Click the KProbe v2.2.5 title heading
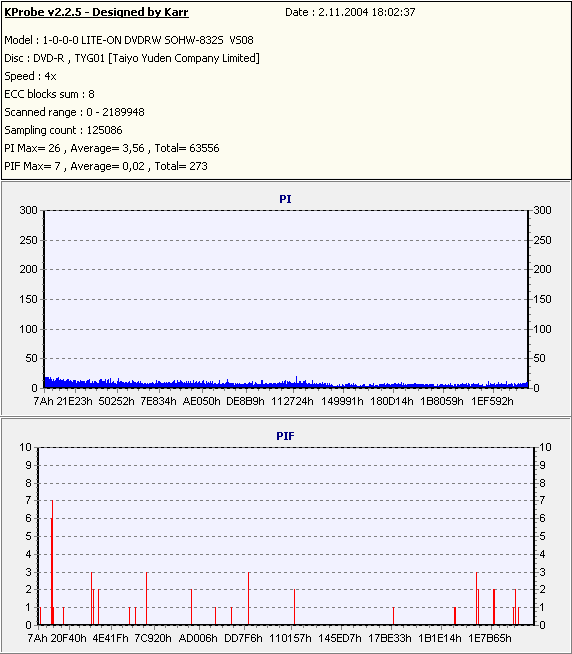This screenshot has height=654, width=572. point(96,12)
